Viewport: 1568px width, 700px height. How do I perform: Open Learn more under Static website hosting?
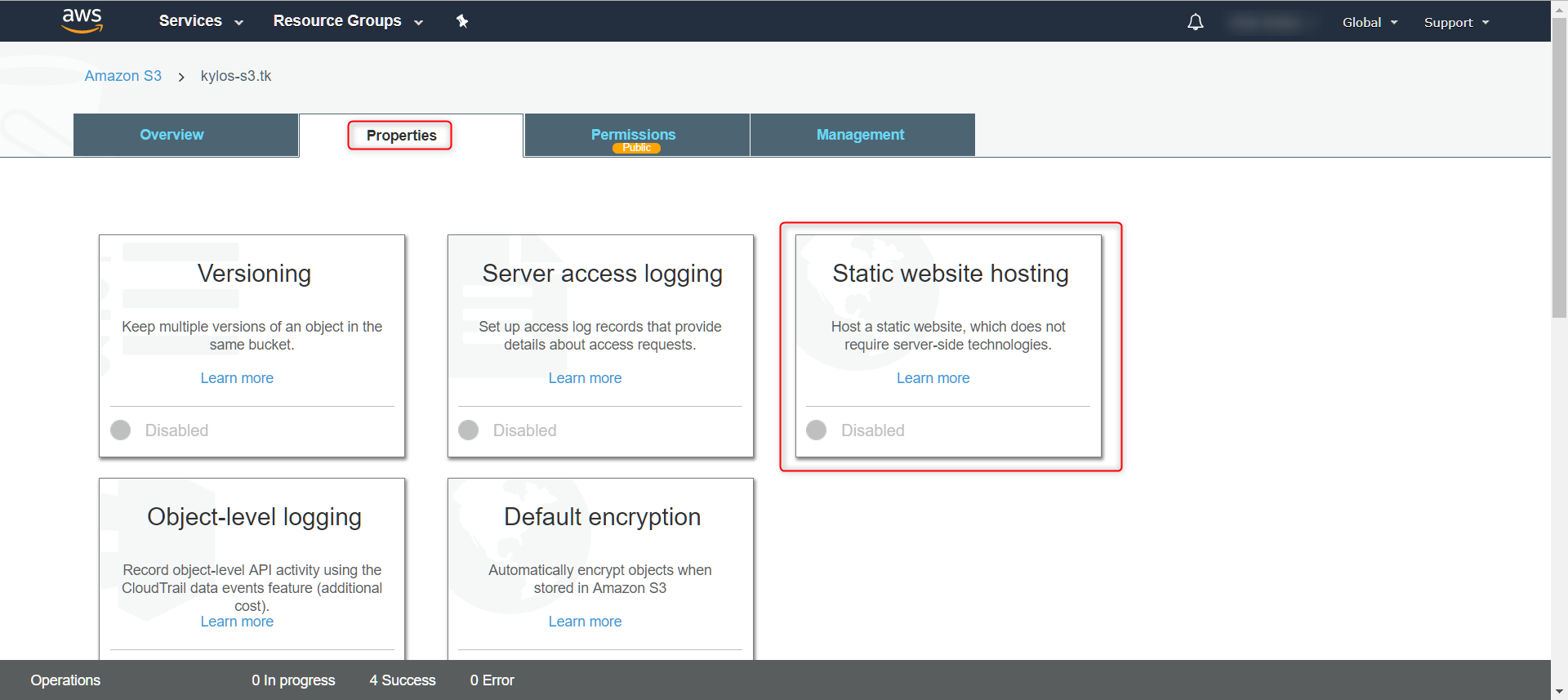tap(933, 378)
